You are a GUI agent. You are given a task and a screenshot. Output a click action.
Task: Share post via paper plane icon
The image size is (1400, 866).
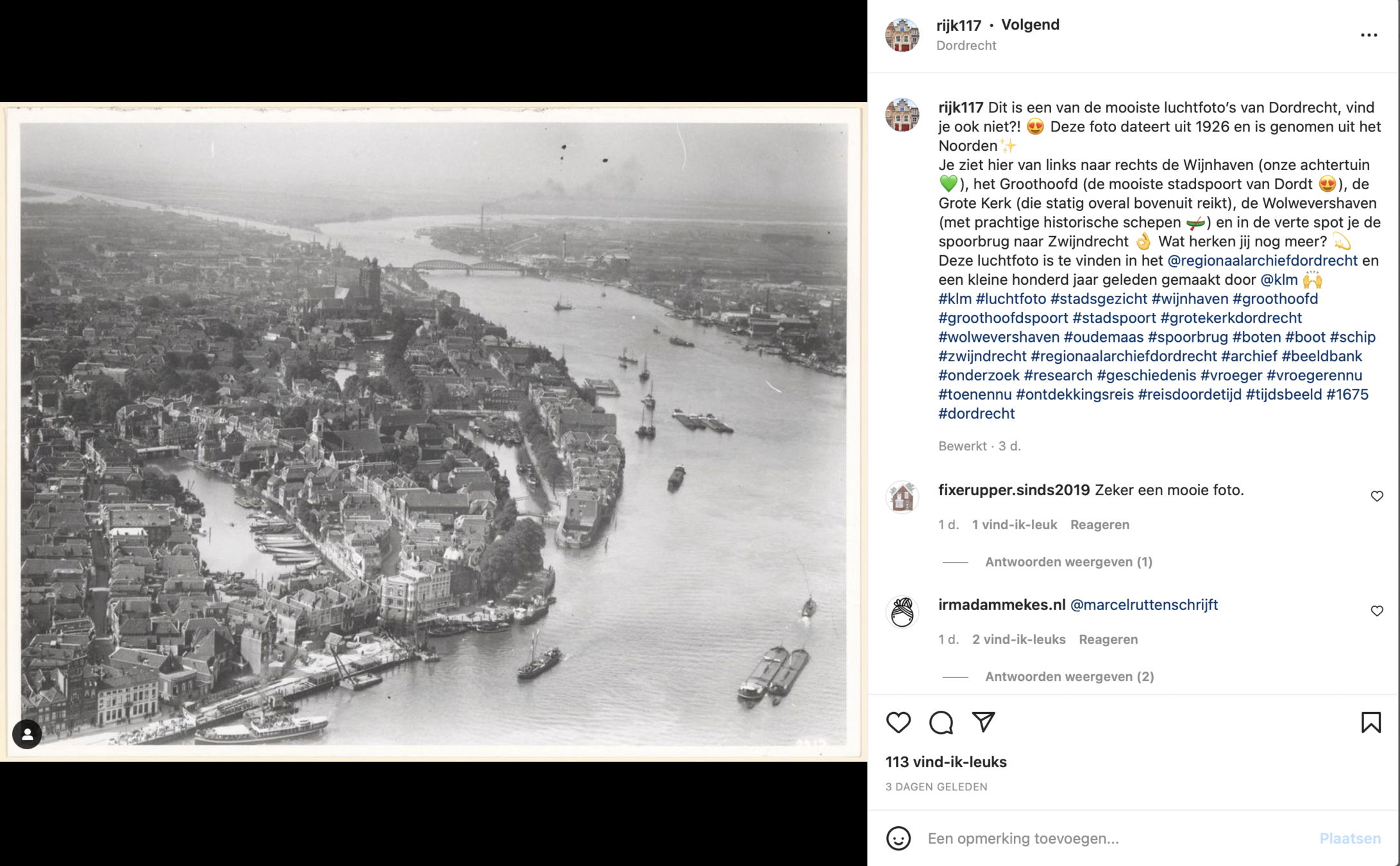click(983, 722)
